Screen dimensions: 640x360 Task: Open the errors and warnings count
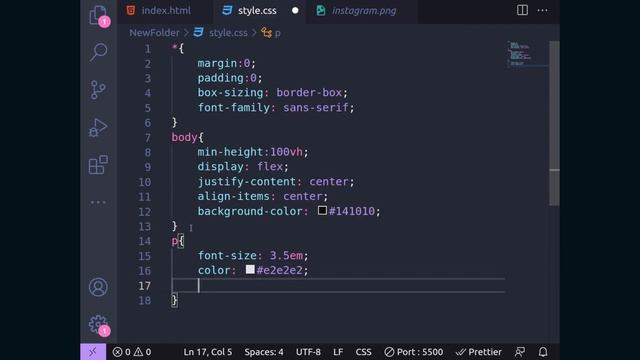(132, 352)
